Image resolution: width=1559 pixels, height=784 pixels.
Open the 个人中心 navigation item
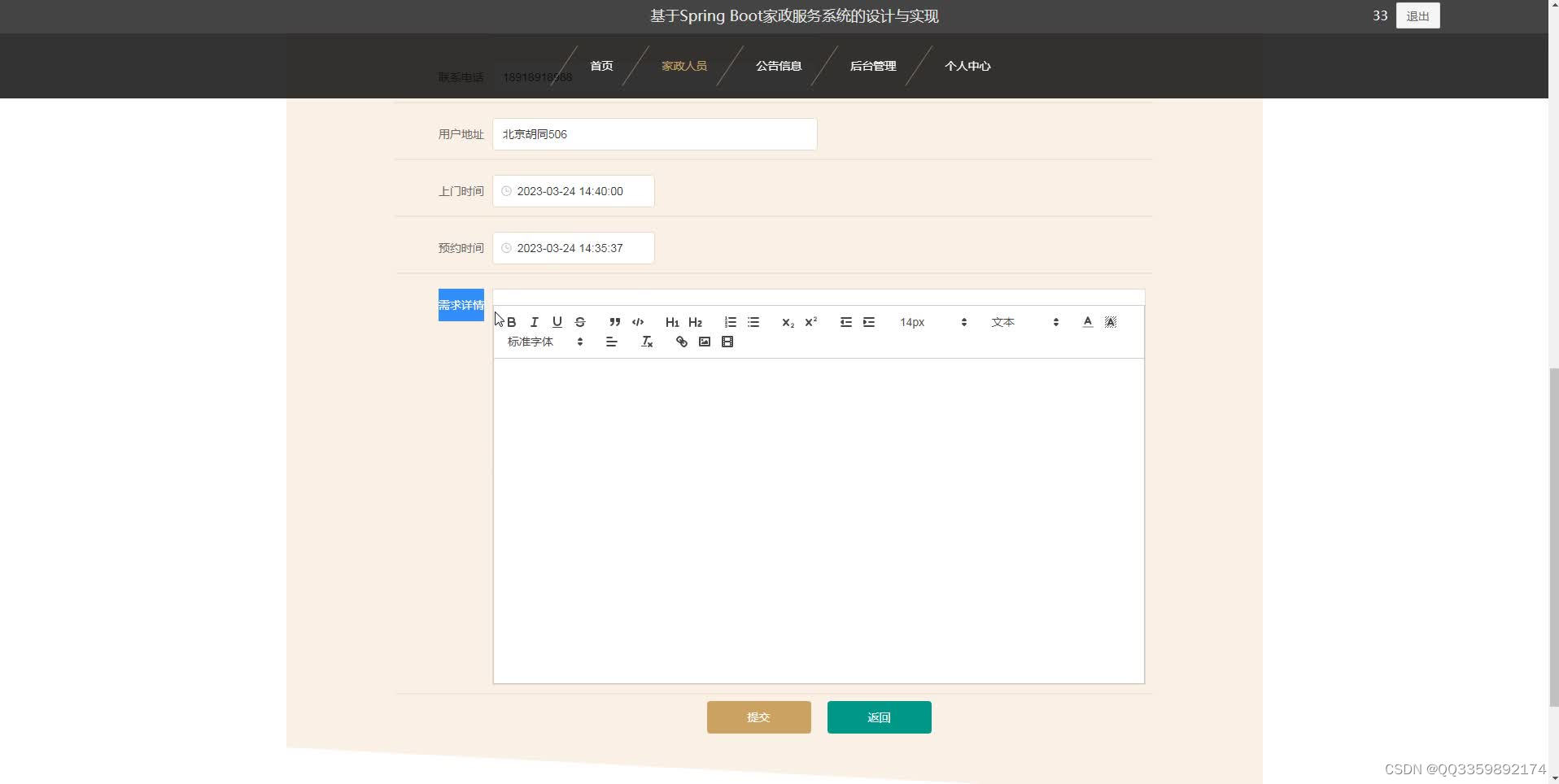pos(967,66)
